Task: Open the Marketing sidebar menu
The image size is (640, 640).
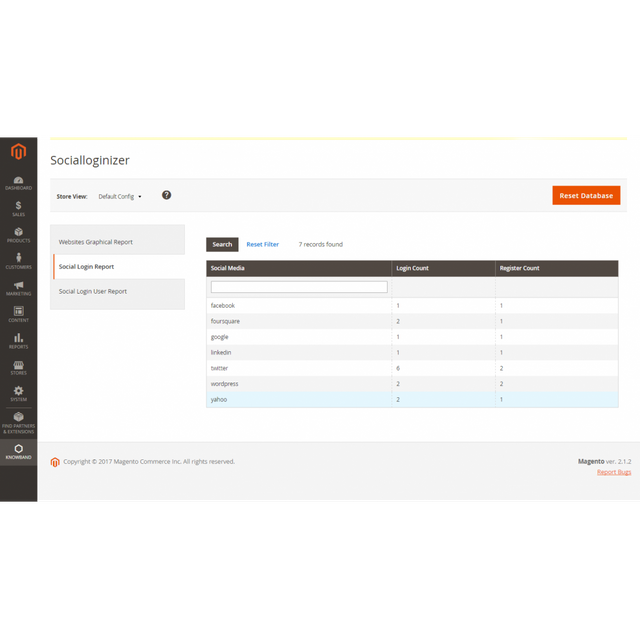Action: coord(18,288)
